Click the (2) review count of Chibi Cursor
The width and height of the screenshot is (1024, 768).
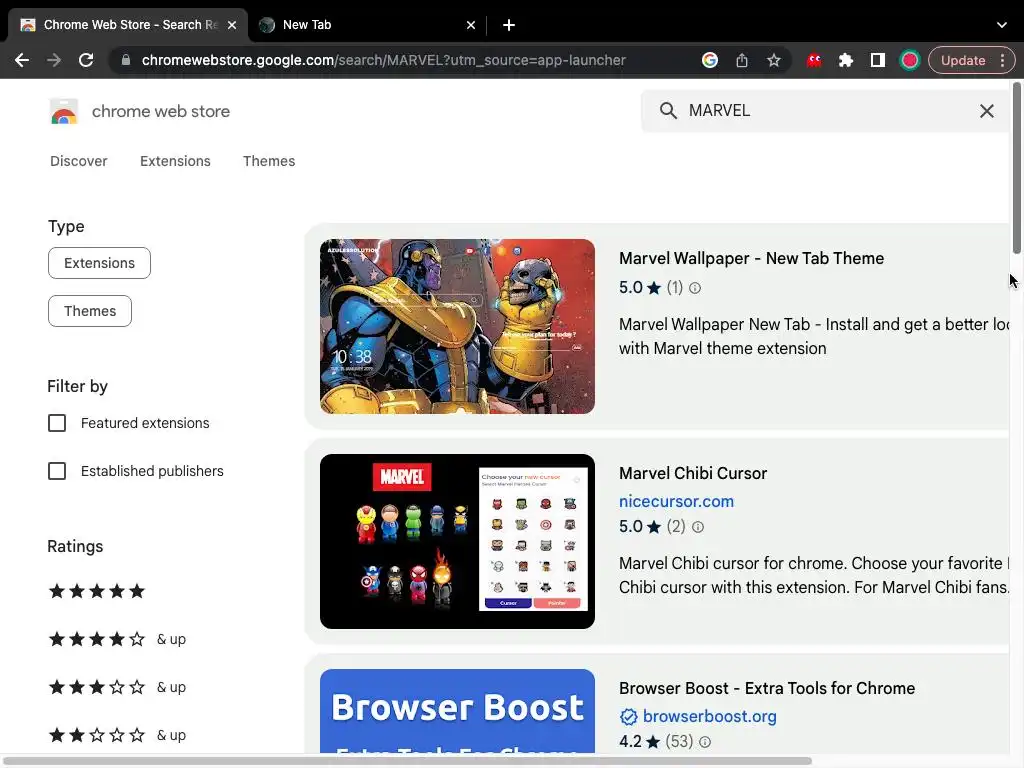tap(676, 526)
